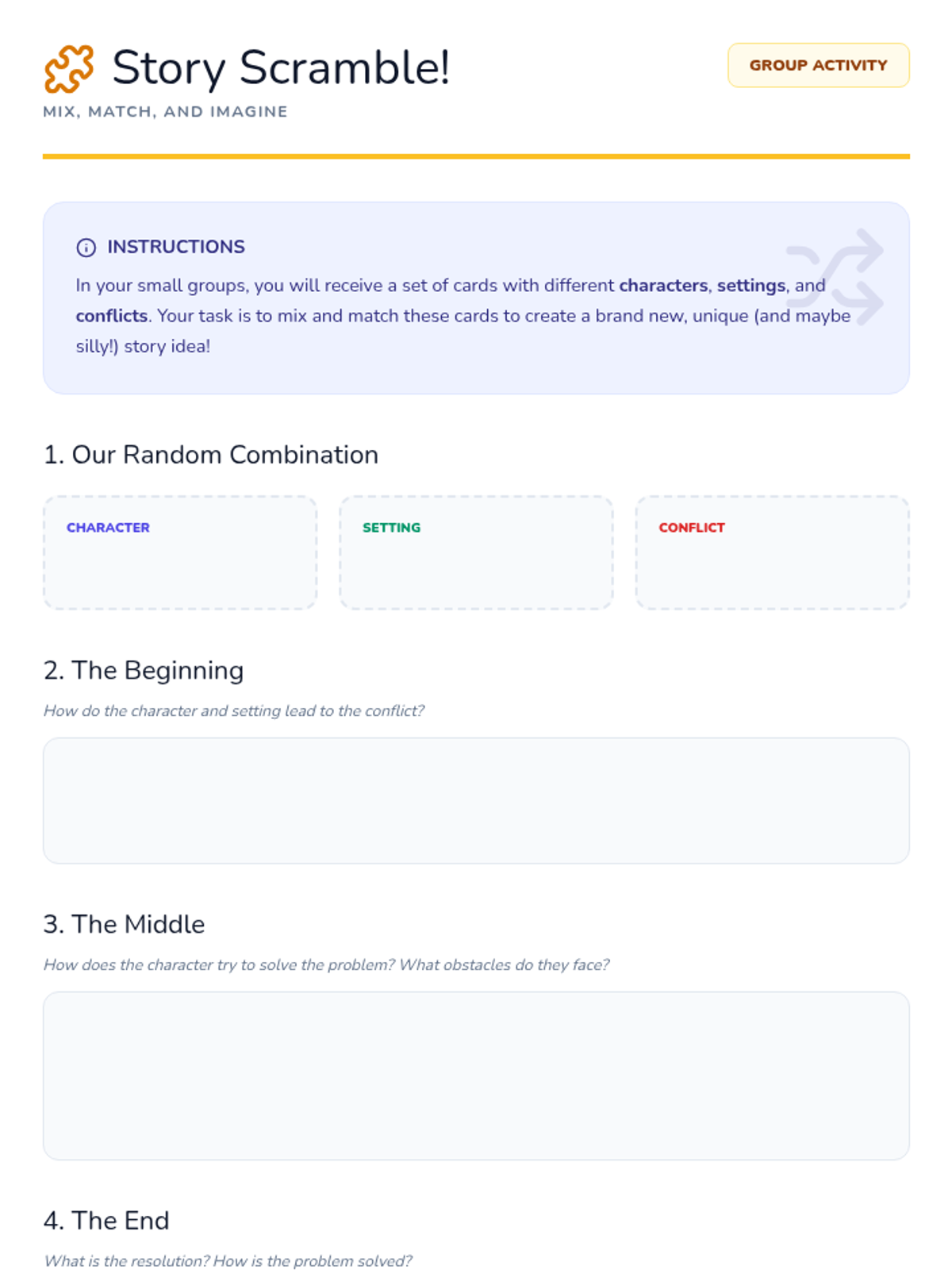Select the Conflict card box
This screenshot has height=1270, width=952.
tap(772, 553)
